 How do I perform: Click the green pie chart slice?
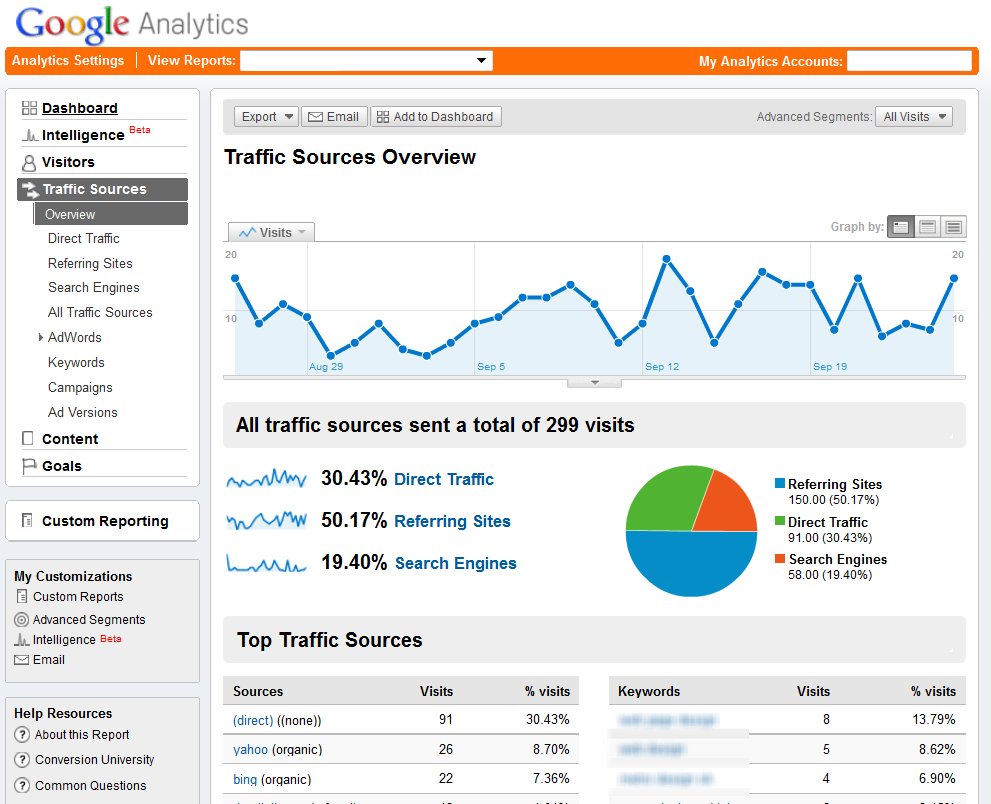pyautogui.click(x=664, y=499)
